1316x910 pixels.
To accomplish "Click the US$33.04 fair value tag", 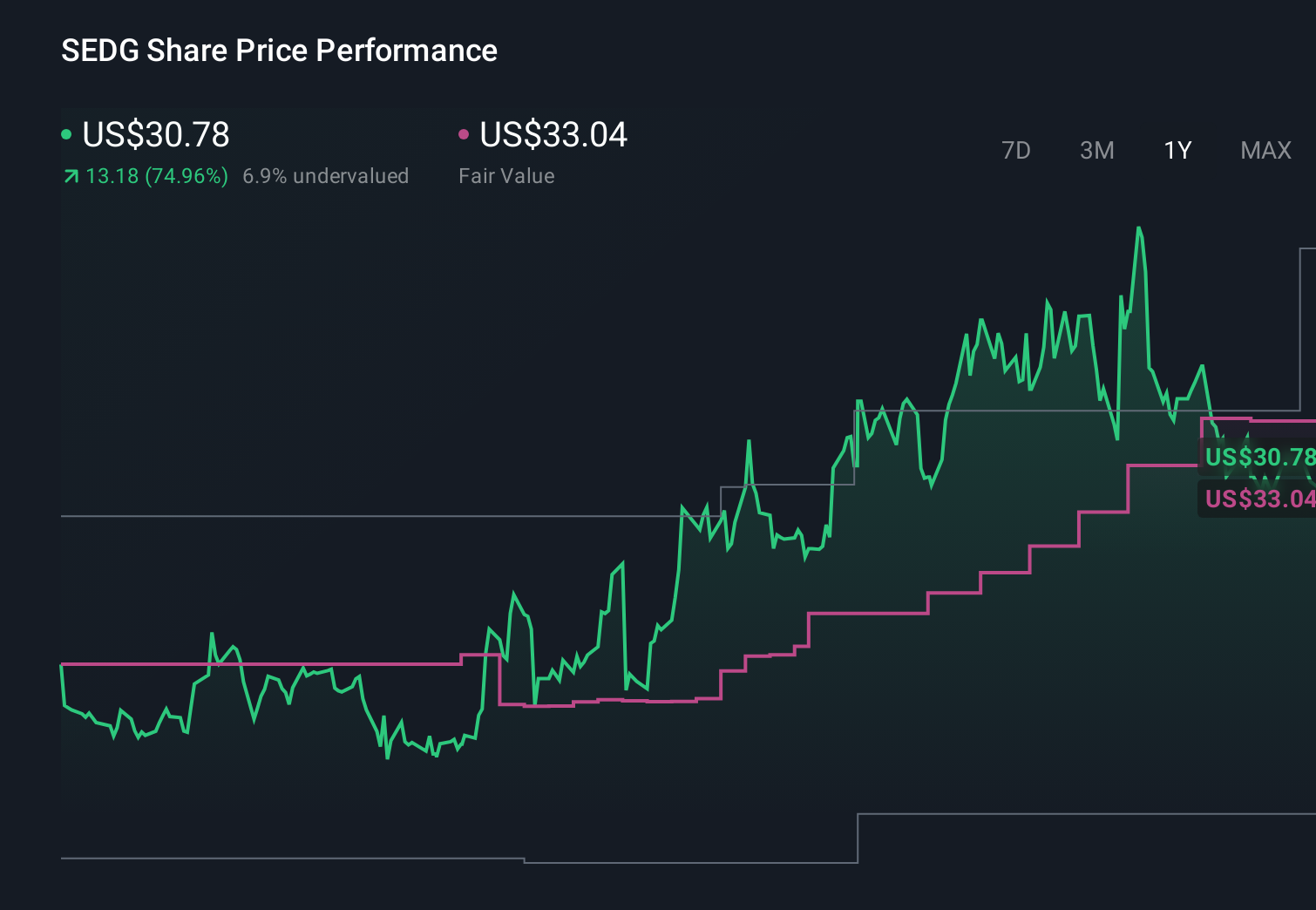I will pos(1258,499).
